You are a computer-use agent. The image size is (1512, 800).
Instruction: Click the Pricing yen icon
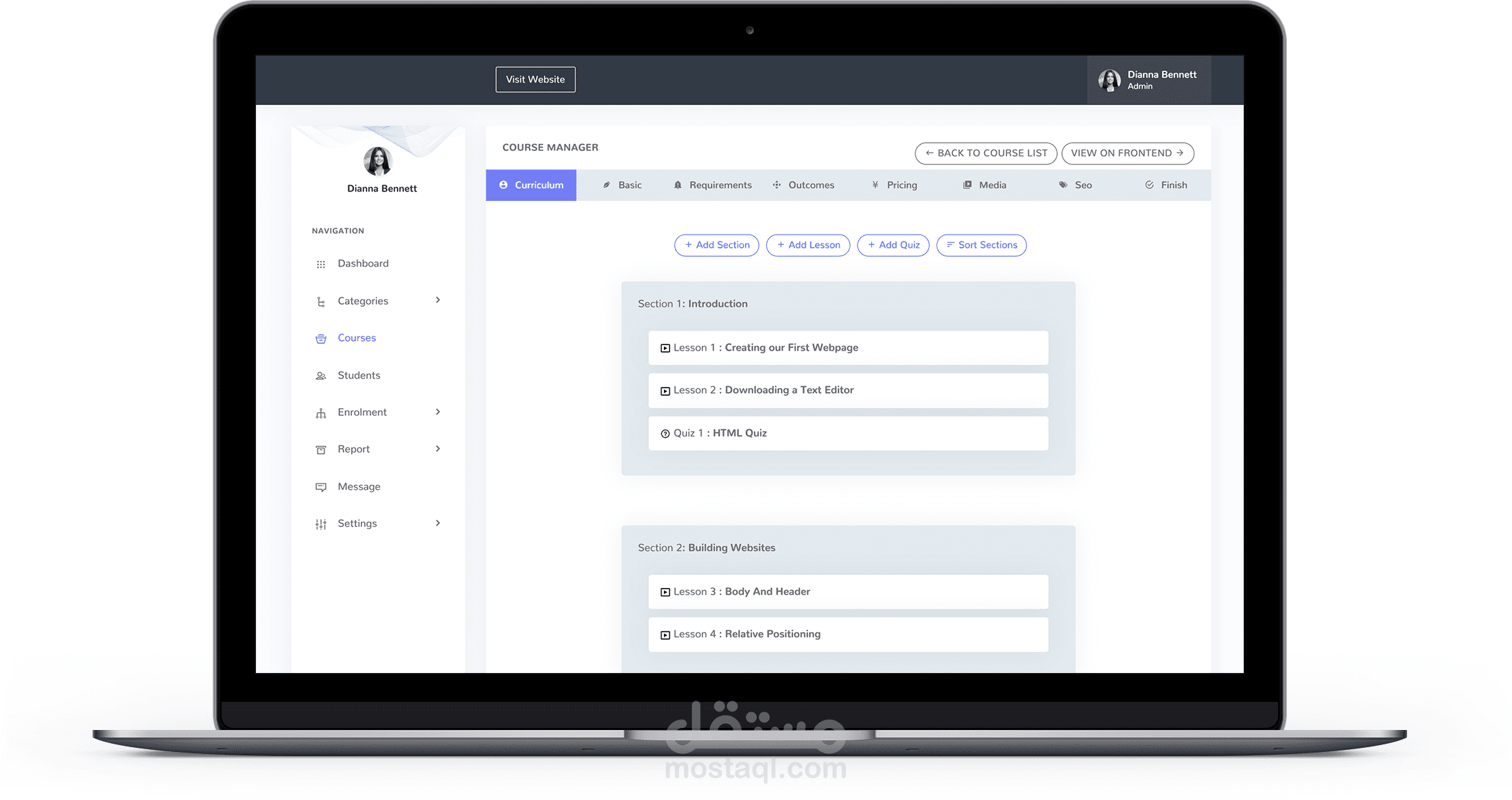875,185
